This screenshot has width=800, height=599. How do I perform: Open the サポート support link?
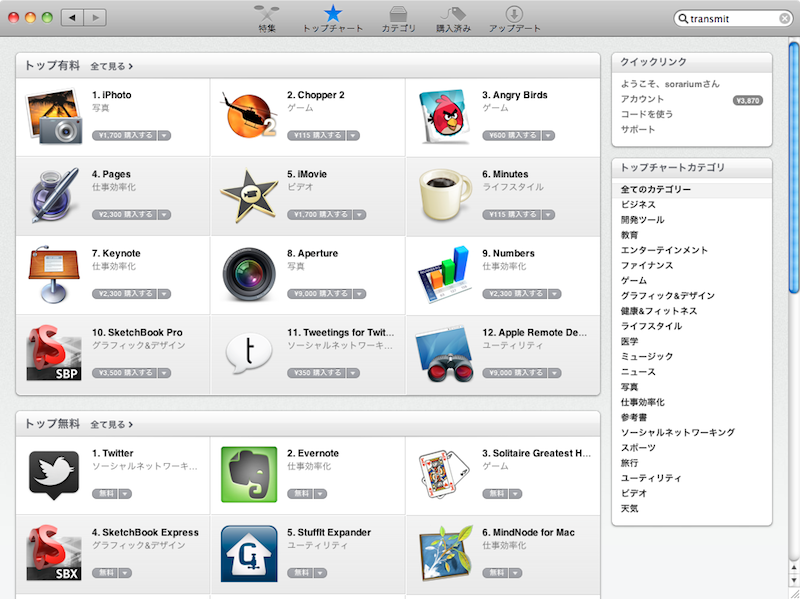pos(638,130)
